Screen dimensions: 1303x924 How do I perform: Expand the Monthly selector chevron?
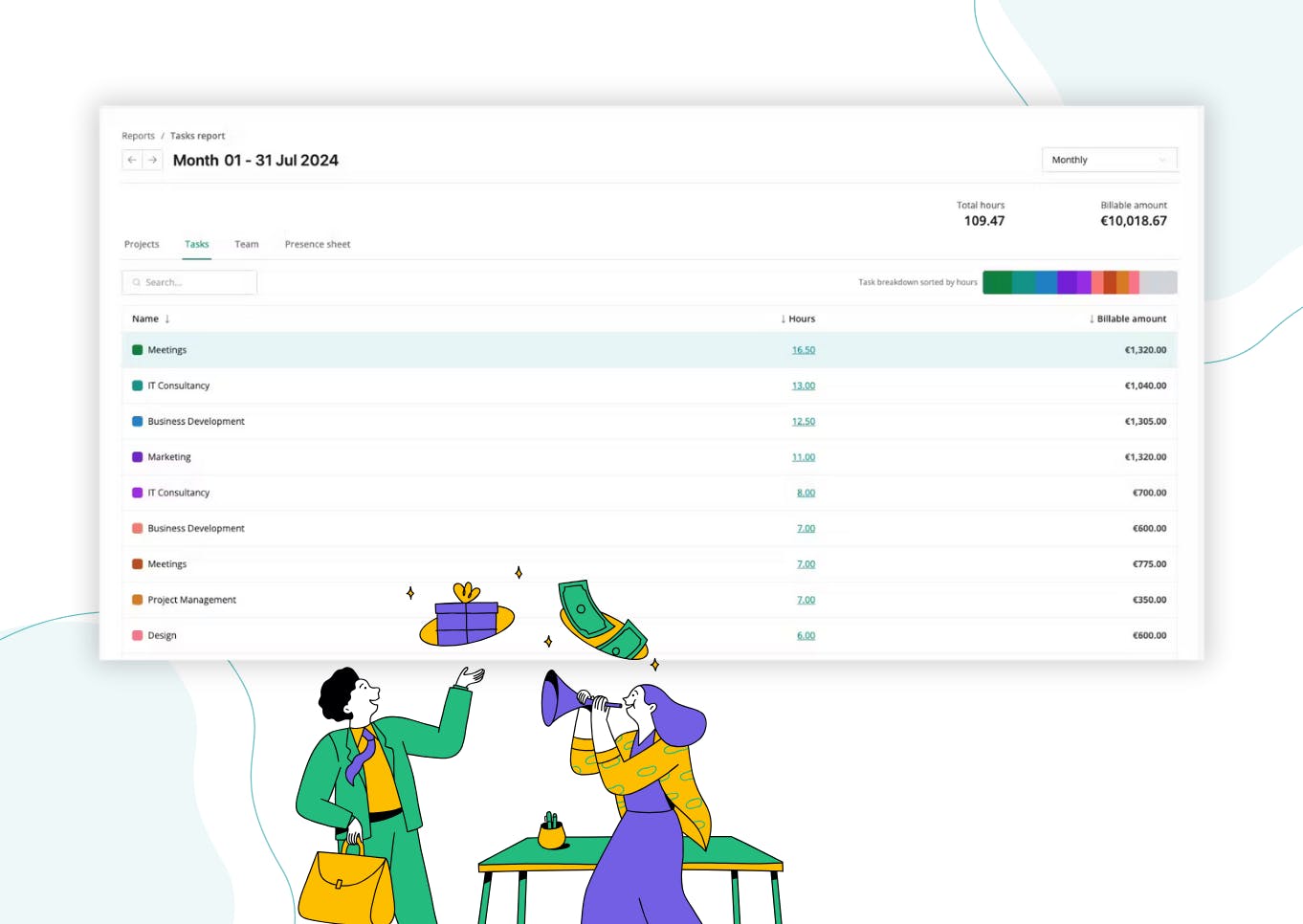pos(1162,160)
